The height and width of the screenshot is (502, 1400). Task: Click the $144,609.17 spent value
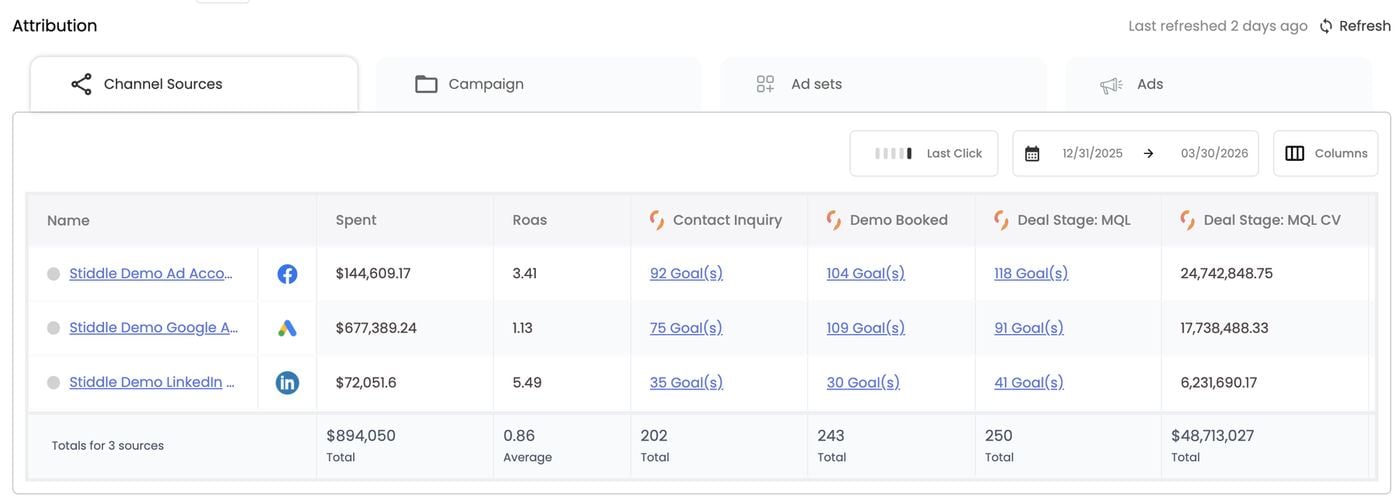point(373,273)
